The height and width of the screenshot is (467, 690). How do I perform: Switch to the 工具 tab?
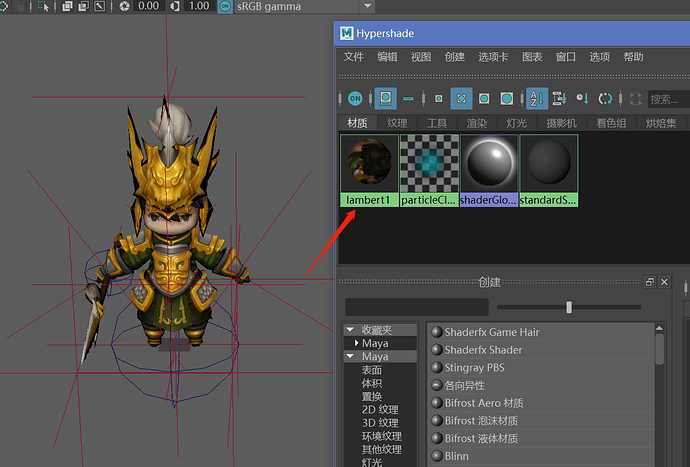(x=437, y=123)
